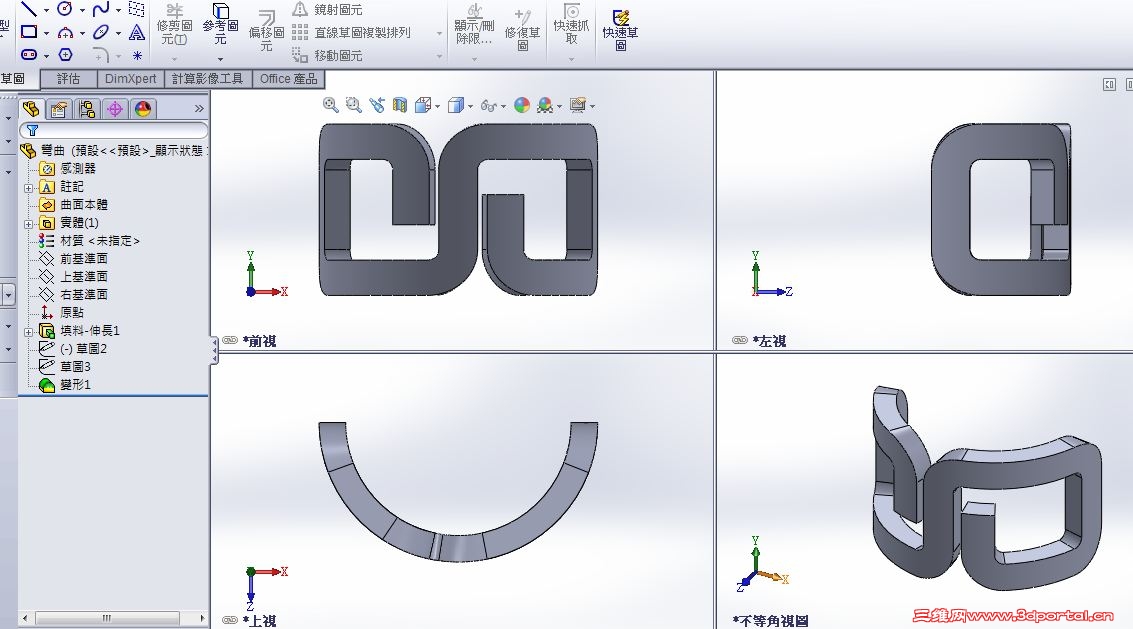
Task: Open the Line tool dropdown arrow
Action: [46, 10]
